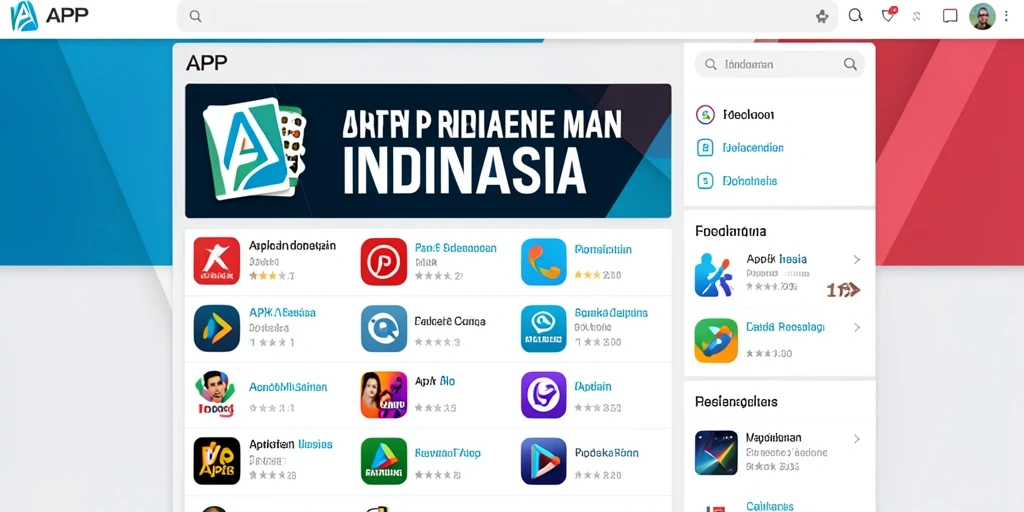
Task: Click the black app title beside the red K icon
Action: pos(293,246)
